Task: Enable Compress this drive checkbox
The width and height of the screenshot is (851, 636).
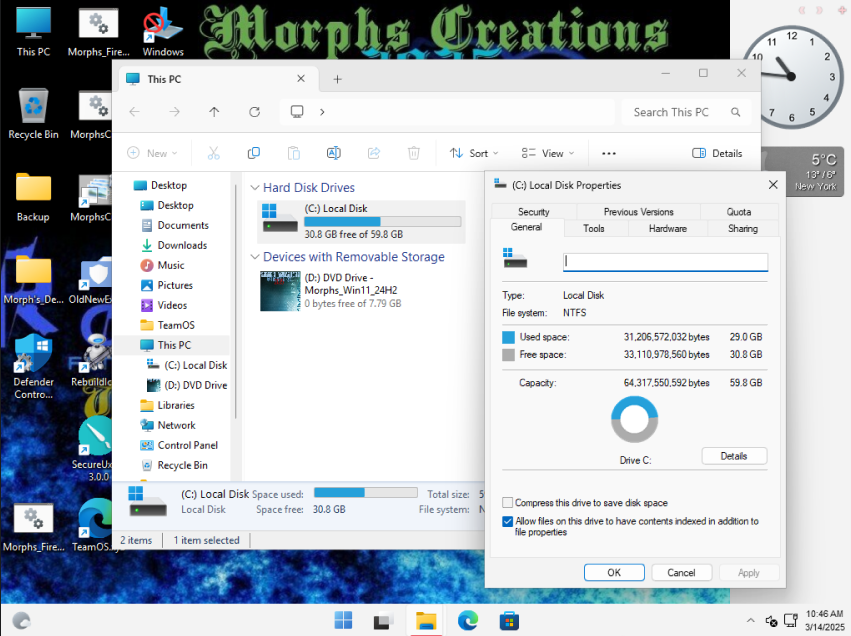Action: (507, 503)
